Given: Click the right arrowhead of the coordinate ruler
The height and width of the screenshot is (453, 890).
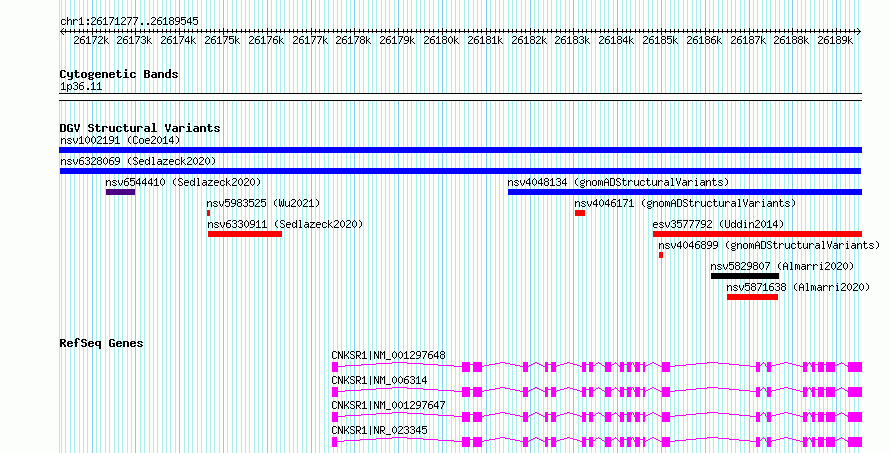Looking at the screenshot, I should (859, 32).
